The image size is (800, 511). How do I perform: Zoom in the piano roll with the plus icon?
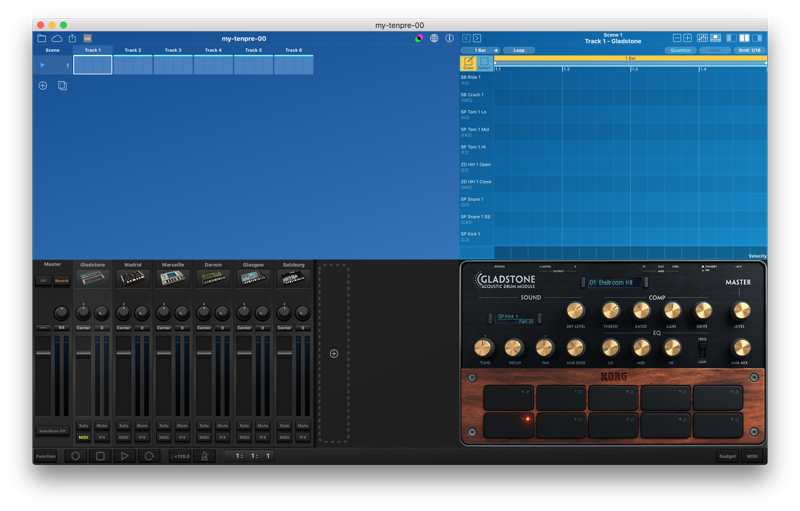(x=688, y=38)
